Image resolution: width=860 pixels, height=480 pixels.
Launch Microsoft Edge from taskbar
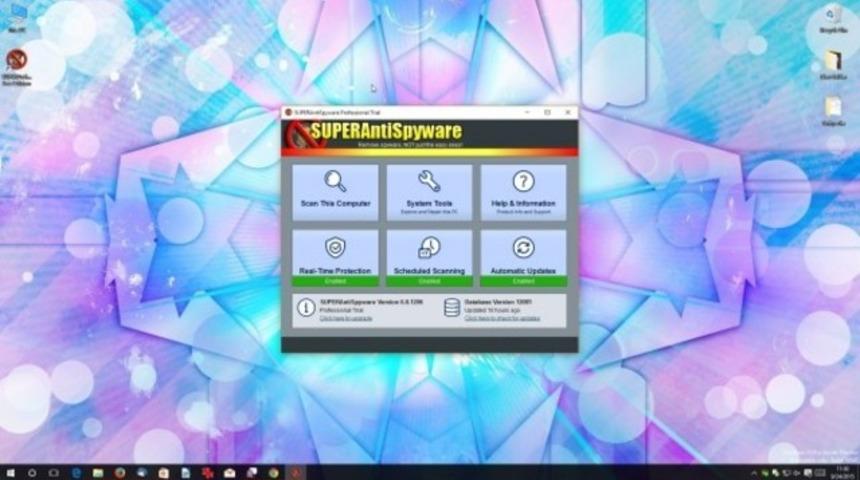(x=76, y=472)
